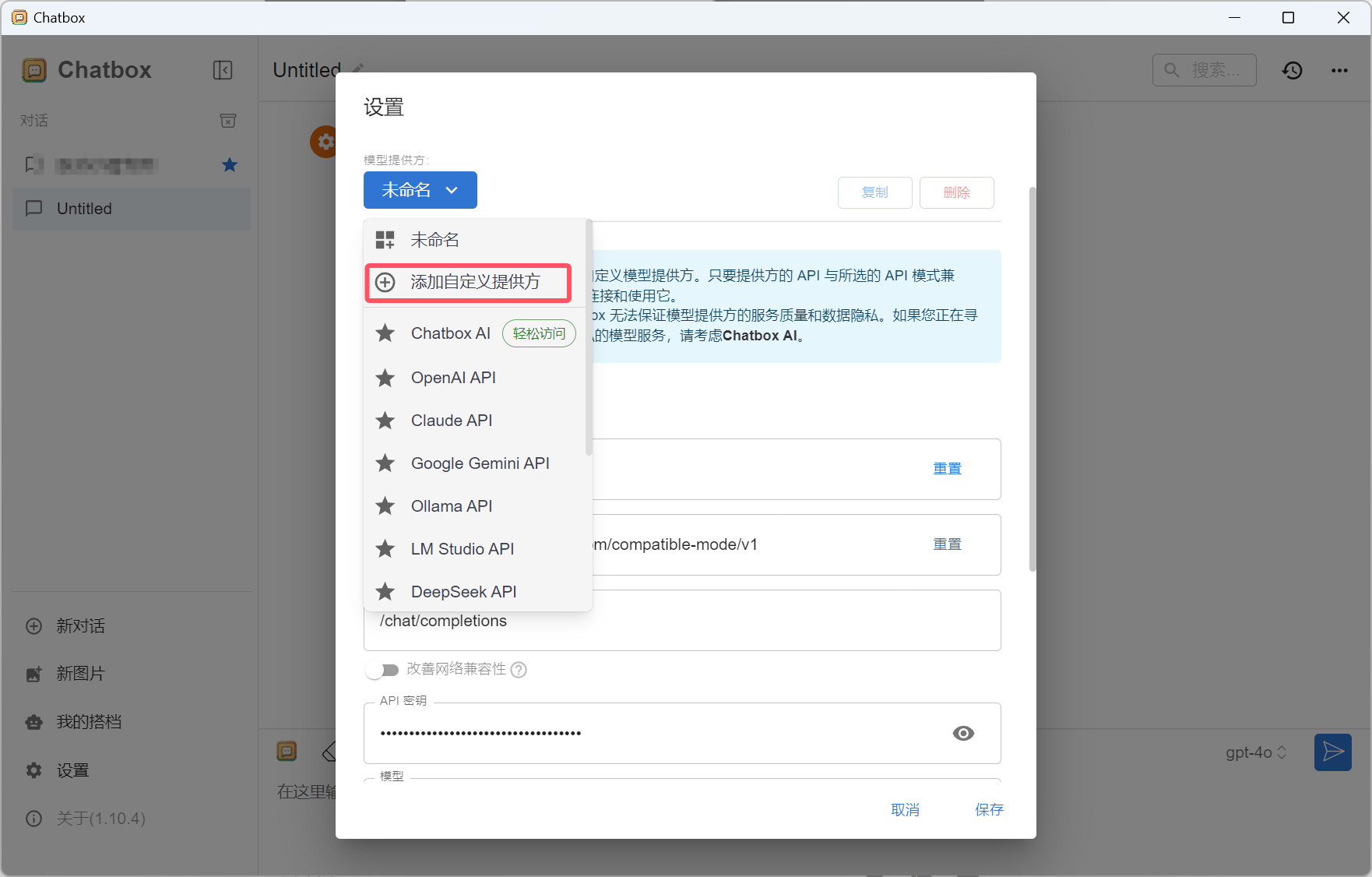Open the blurred-title conversation in sidebar

[132, 164]
